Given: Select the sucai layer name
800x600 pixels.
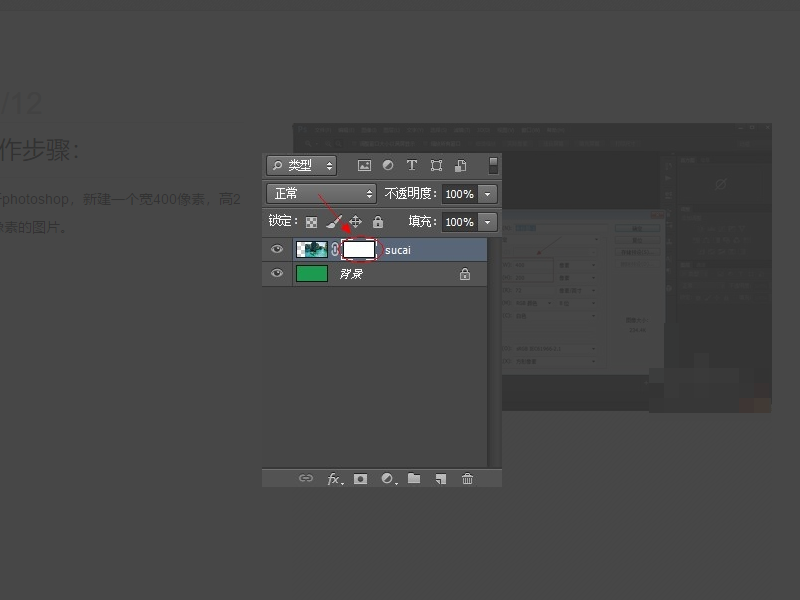Looking at the screenshot, I should coord(398,250).
